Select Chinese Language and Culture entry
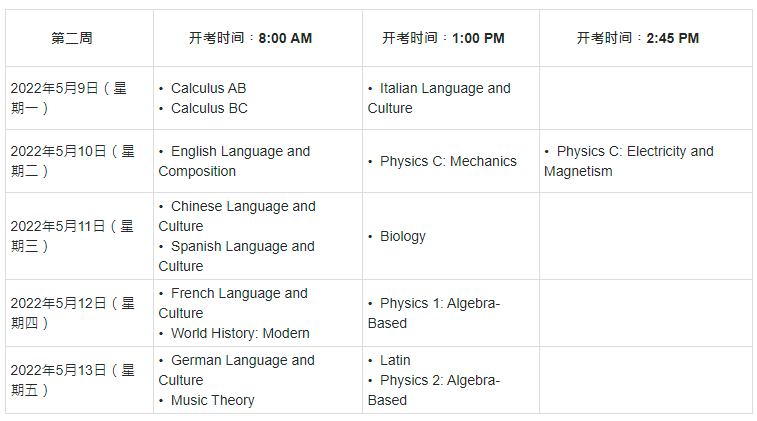The width and height of the screenshot is (757, 421). pos(237,216)
